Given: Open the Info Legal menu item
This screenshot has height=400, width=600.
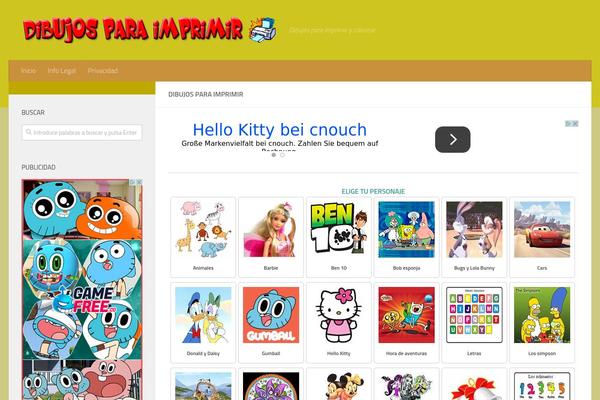Looking at the screenshot, I should coord(62,70).
